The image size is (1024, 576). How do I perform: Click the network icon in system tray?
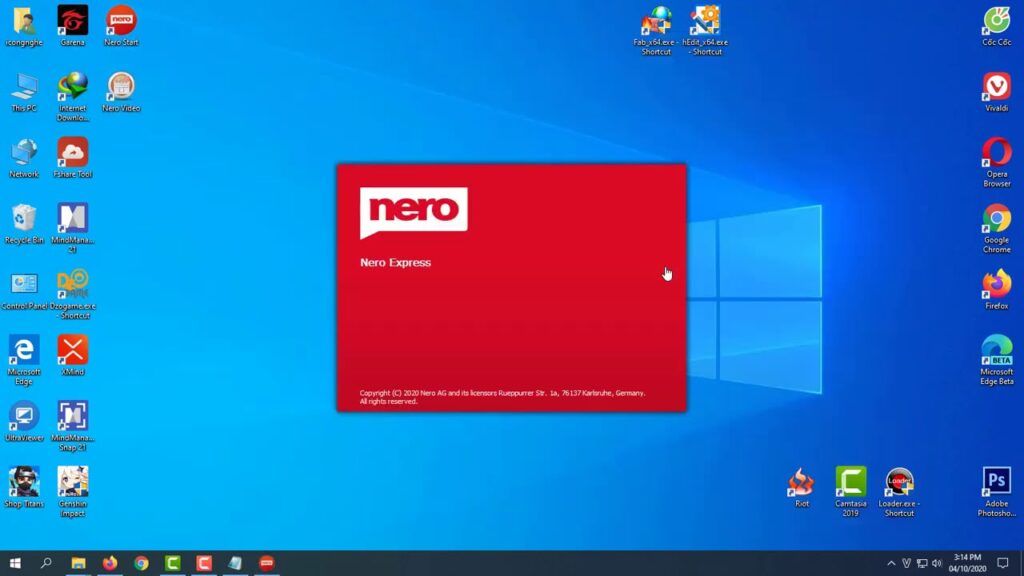(921, 564)
